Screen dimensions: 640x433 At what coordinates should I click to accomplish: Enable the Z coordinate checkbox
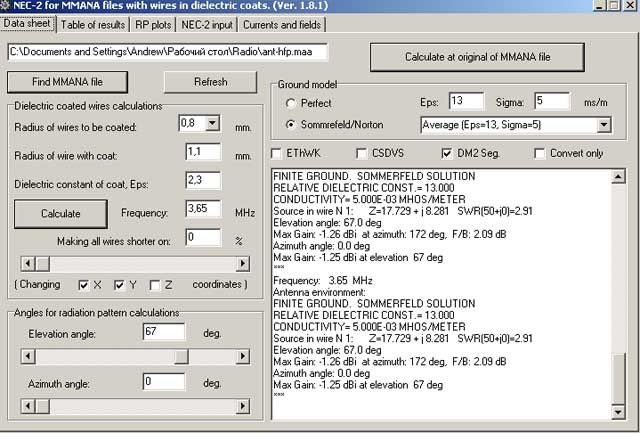click(x=155, y=285)
